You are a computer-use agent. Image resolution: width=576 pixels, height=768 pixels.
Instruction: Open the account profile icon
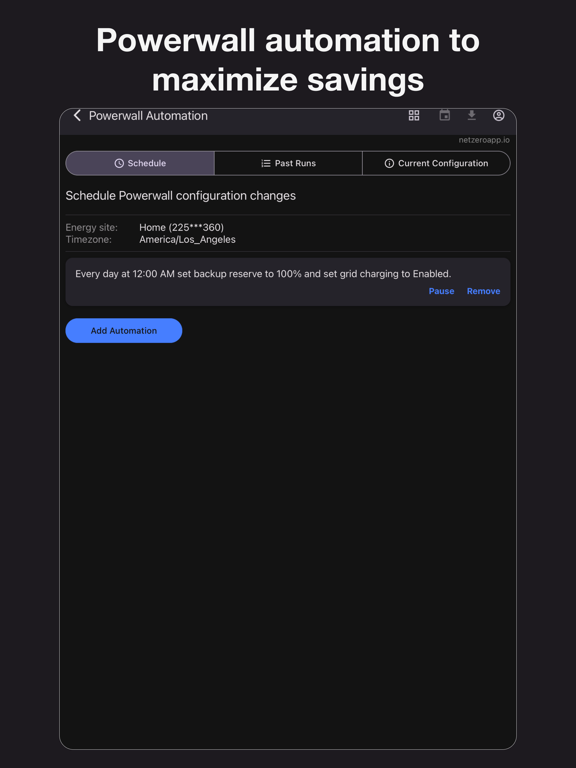point(499,116)
